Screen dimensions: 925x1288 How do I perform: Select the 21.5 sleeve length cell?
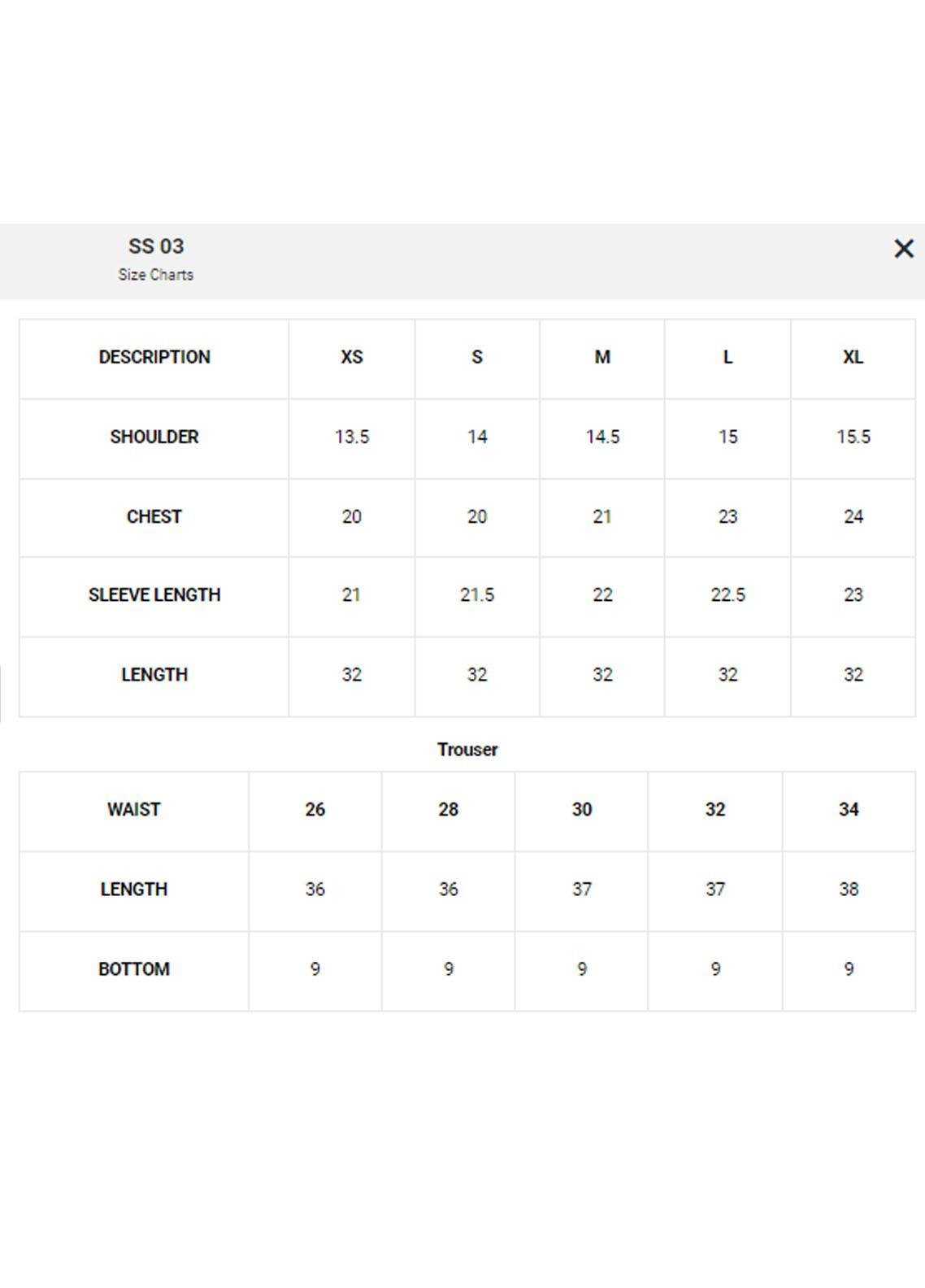coord(477,595)
